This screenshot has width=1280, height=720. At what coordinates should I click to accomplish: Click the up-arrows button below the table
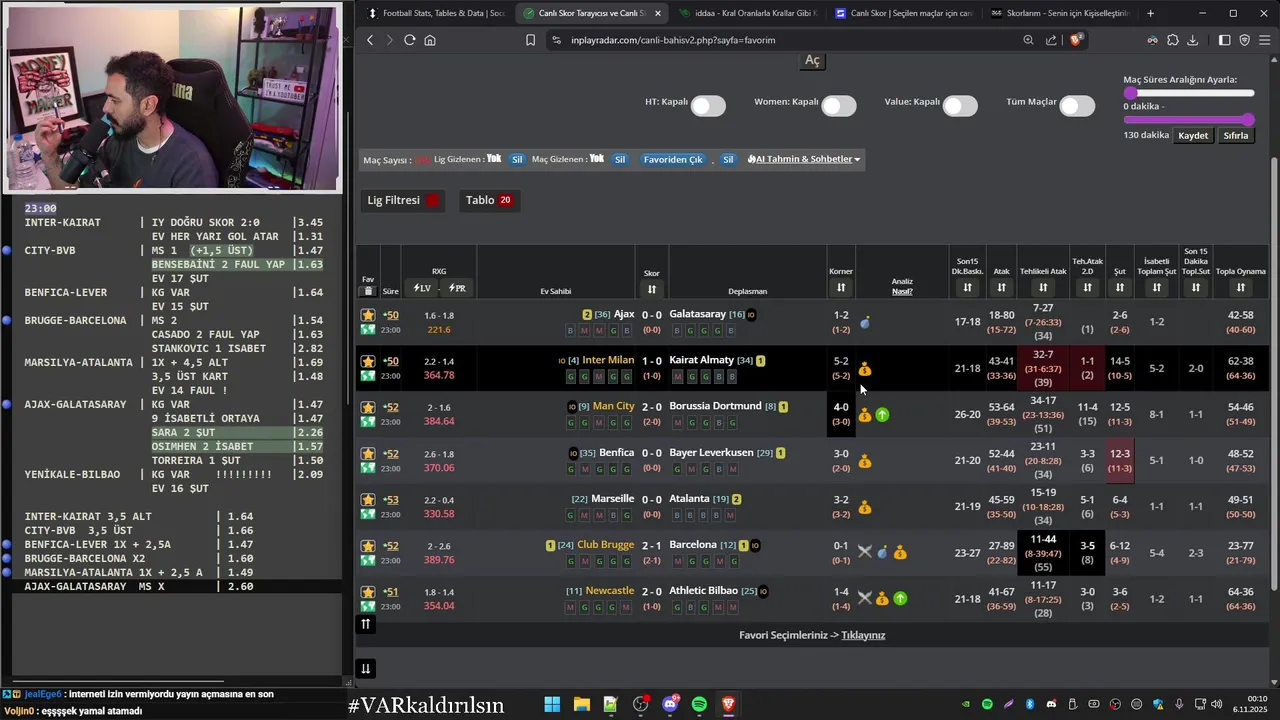365,624
